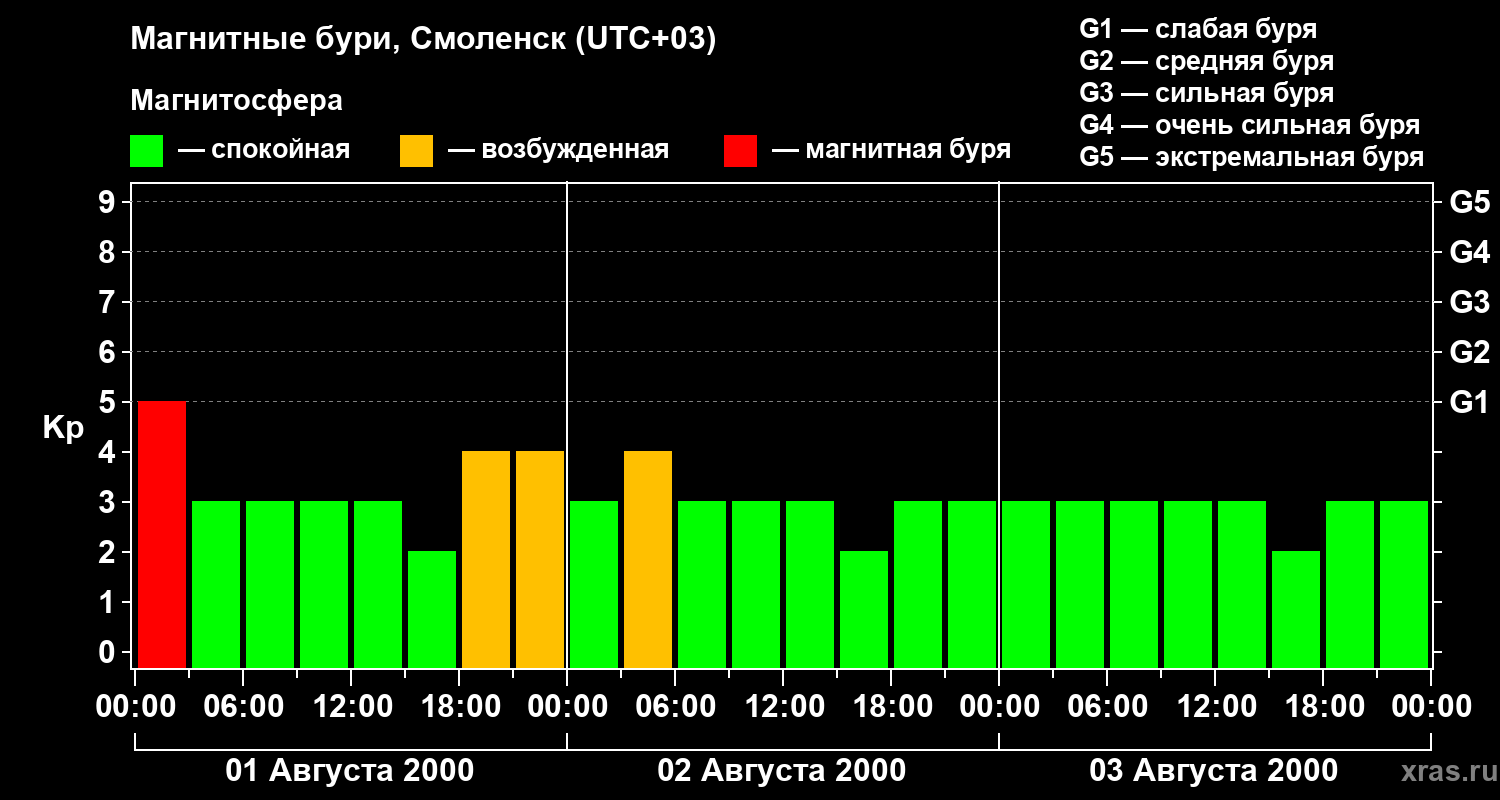Select the Kp 2 bar on 03 Августа
Image resolution: width=1500 pixels, height=800 pixels.
[1296, 609]
